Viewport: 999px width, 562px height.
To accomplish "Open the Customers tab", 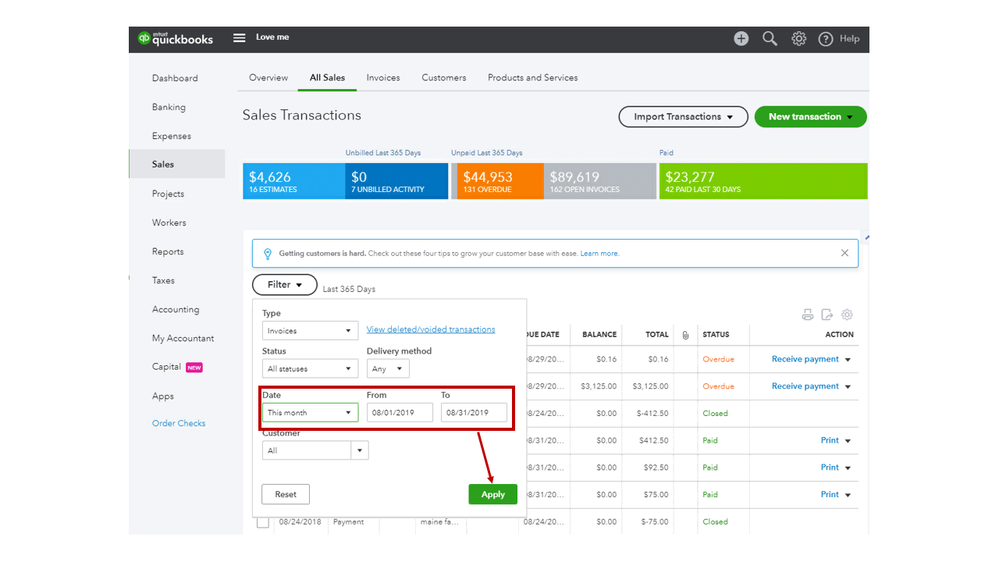I will tap(443, 78).
